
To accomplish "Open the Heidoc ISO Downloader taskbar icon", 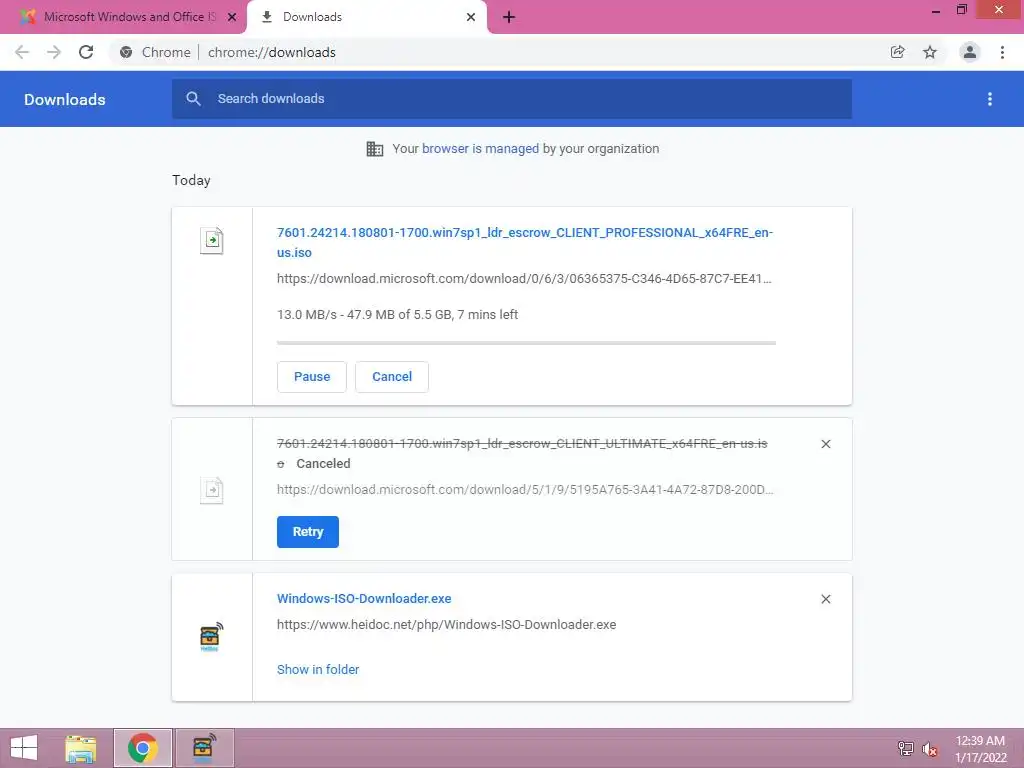I will (x=205, y=748).
